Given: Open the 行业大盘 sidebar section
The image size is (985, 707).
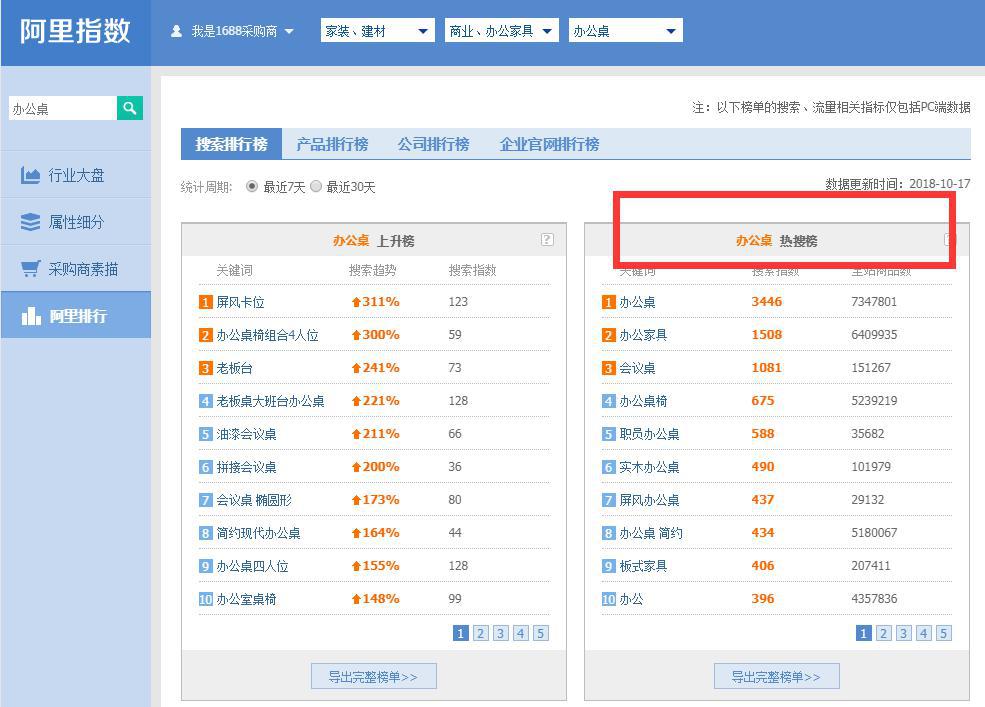Looking at the screenshot, I should pos(76,175).
